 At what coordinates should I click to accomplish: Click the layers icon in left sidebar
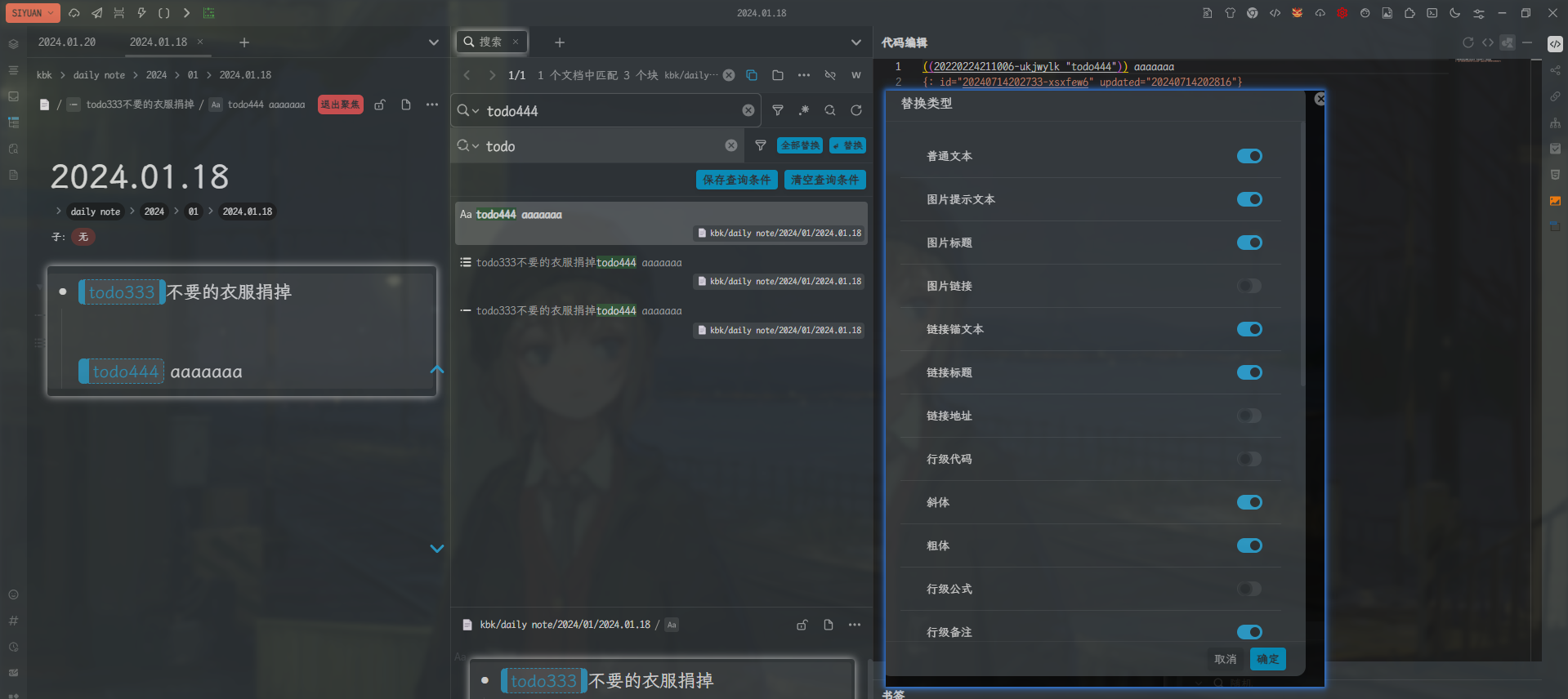(13, 44)
